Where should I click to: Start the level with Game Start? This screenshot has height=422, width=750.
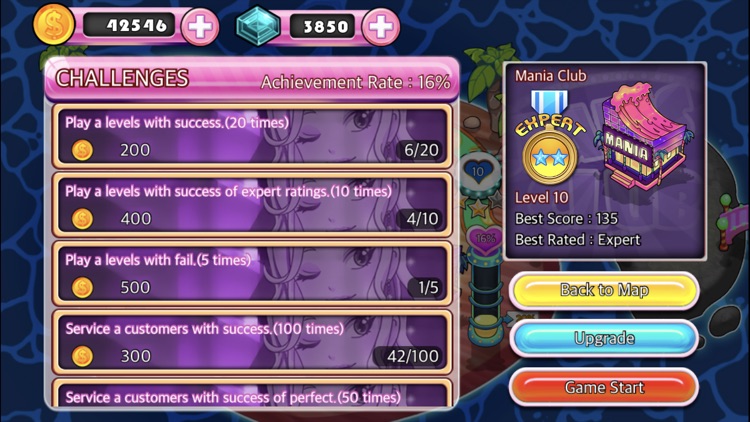pyautogui.click(x=604, y=387)
